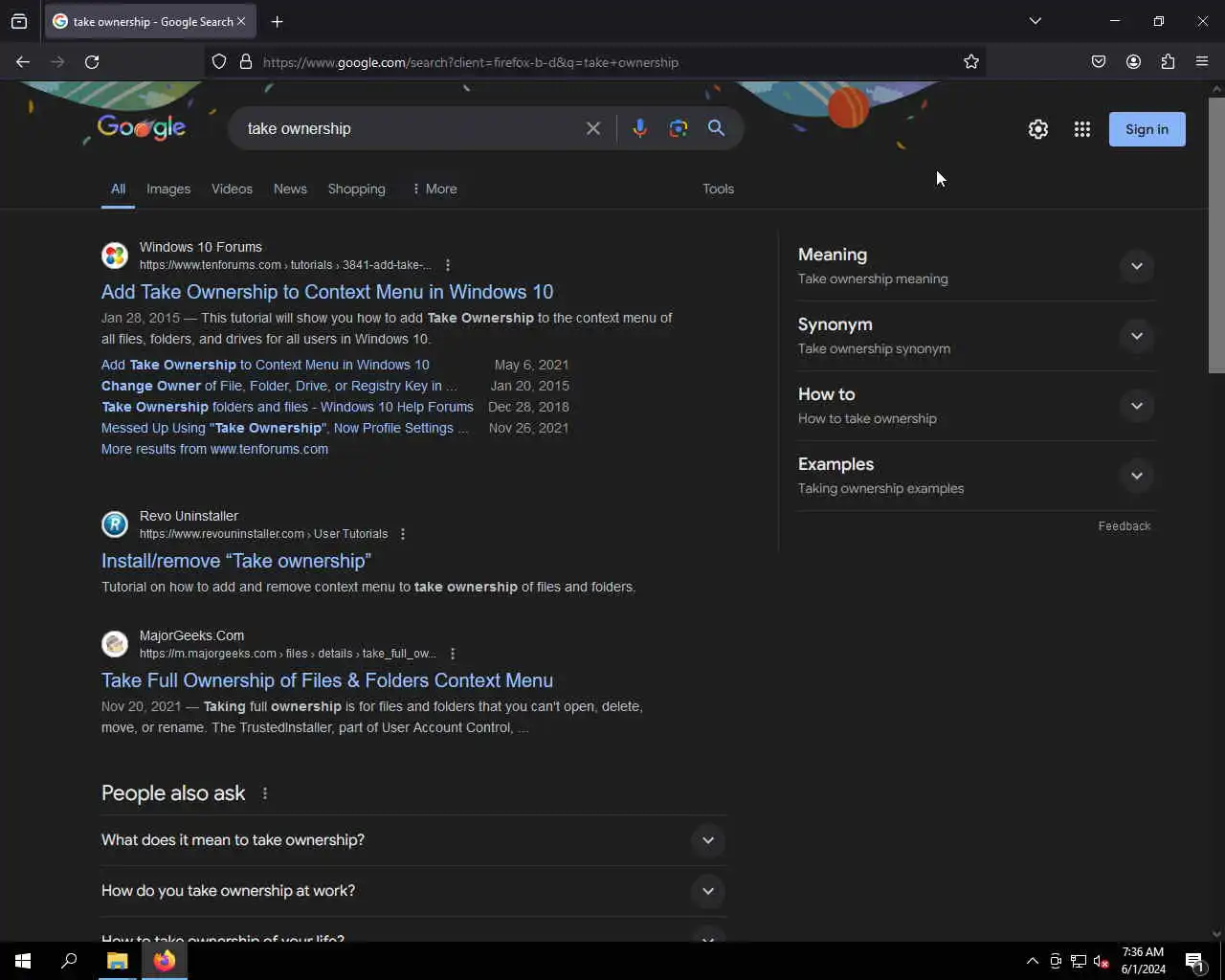Expand the How to panel
The width and height of the screenshot is (1225, 980).
point(976,406)
